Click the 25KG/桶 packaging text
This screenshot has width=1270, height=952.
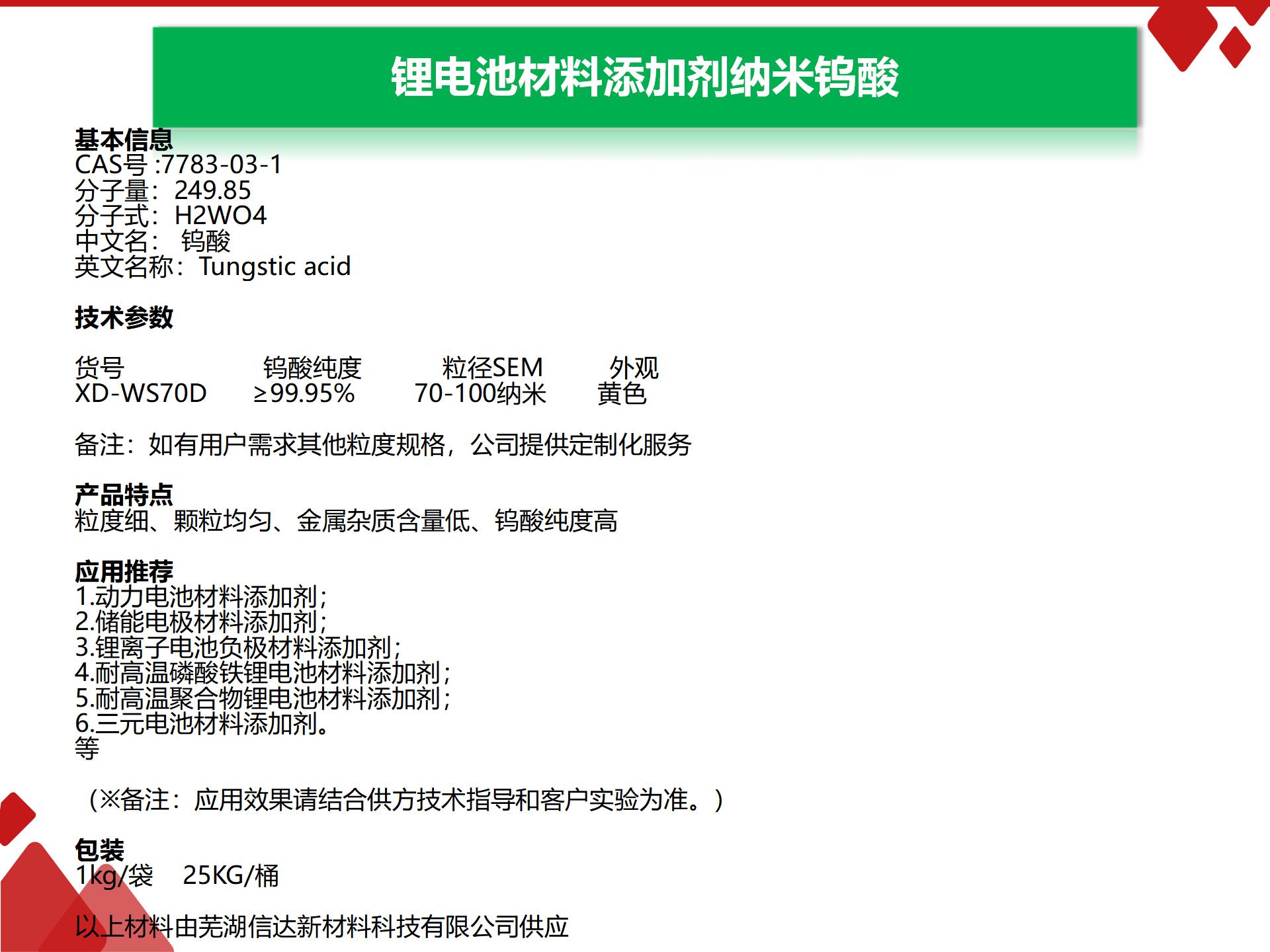[231, 876]
